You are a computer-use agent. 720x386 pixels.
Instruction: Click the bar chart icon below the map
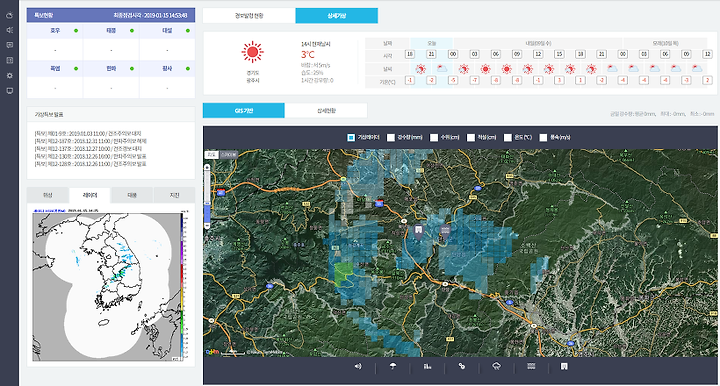(x=428, y=366)
